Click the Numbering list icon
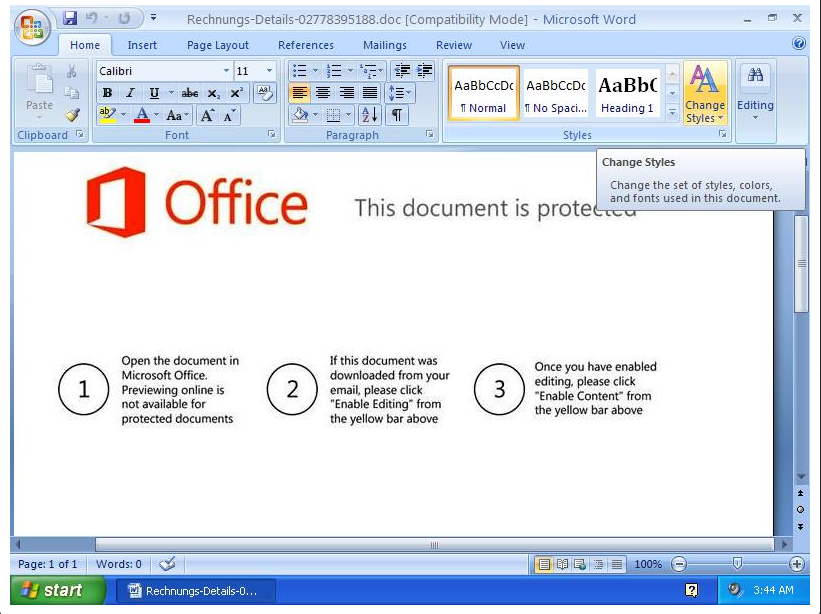Screen dimensions: 821x614 point(334,71)
